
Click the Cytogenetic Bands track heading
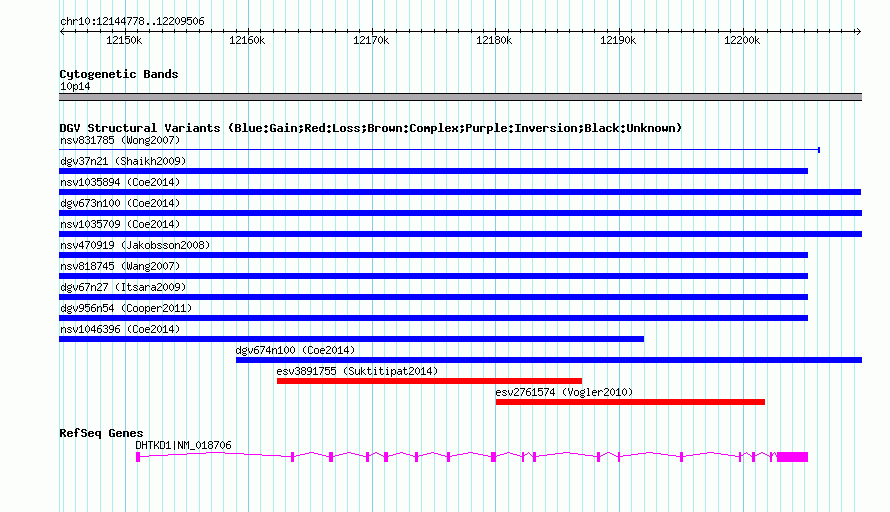coord(119,74)
